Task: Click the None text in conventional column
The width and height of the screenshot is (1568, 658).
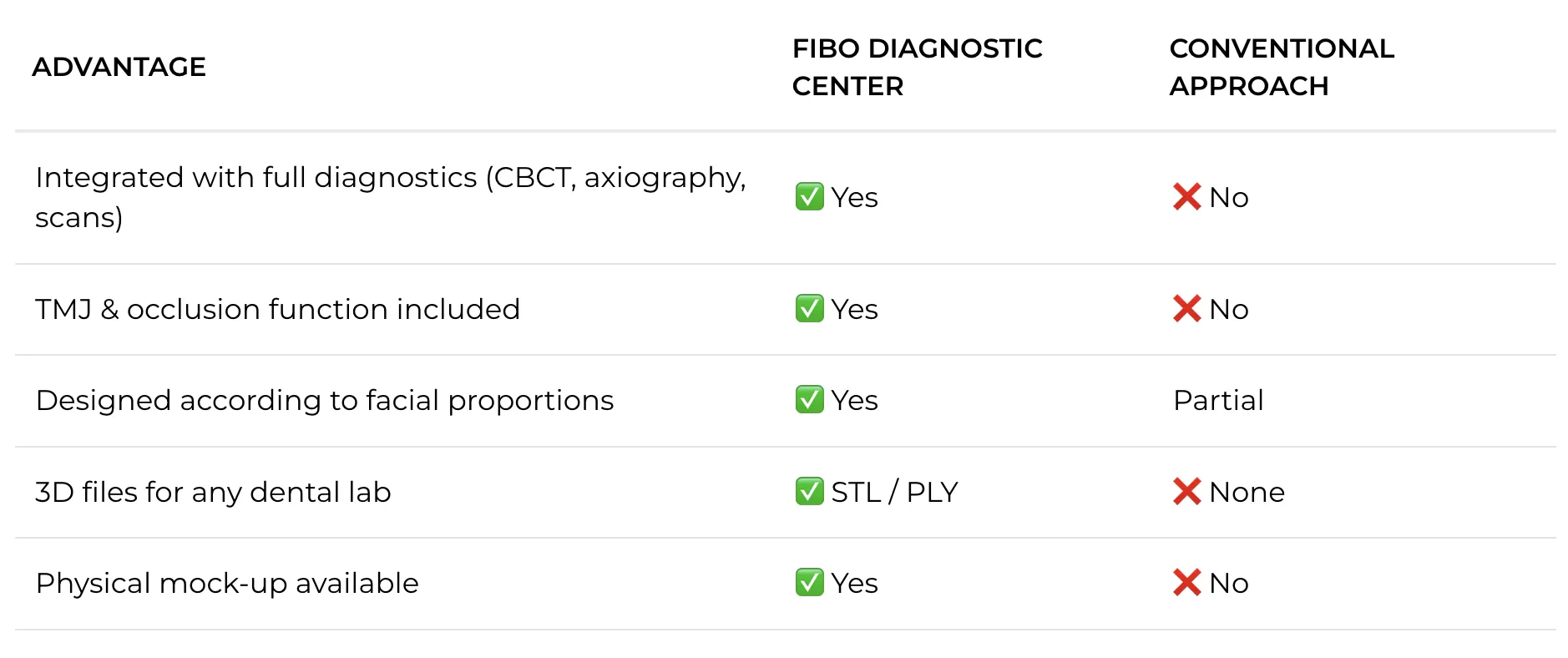Action: 1247,492
